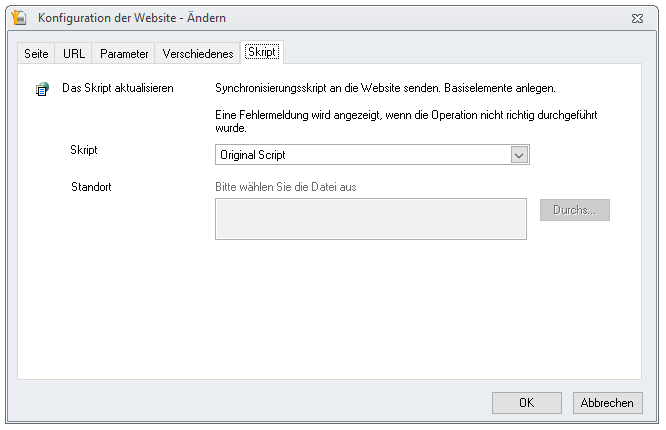The width and height of the screenshot is (666, 430).
Task: Switch to the Seite tab
Action: 36,54
